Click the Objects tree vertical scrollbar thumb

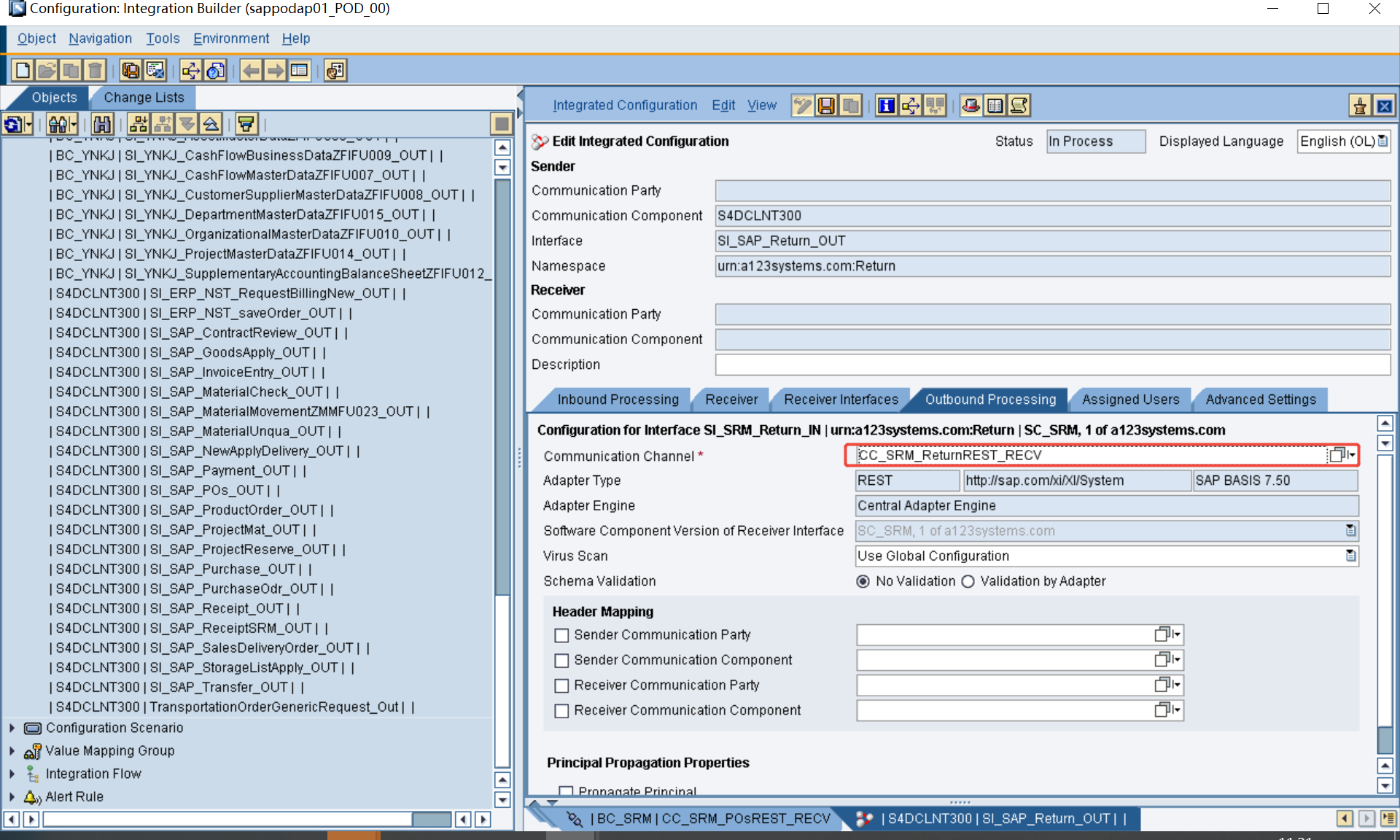pyautogui.click(x=502, y=386)
